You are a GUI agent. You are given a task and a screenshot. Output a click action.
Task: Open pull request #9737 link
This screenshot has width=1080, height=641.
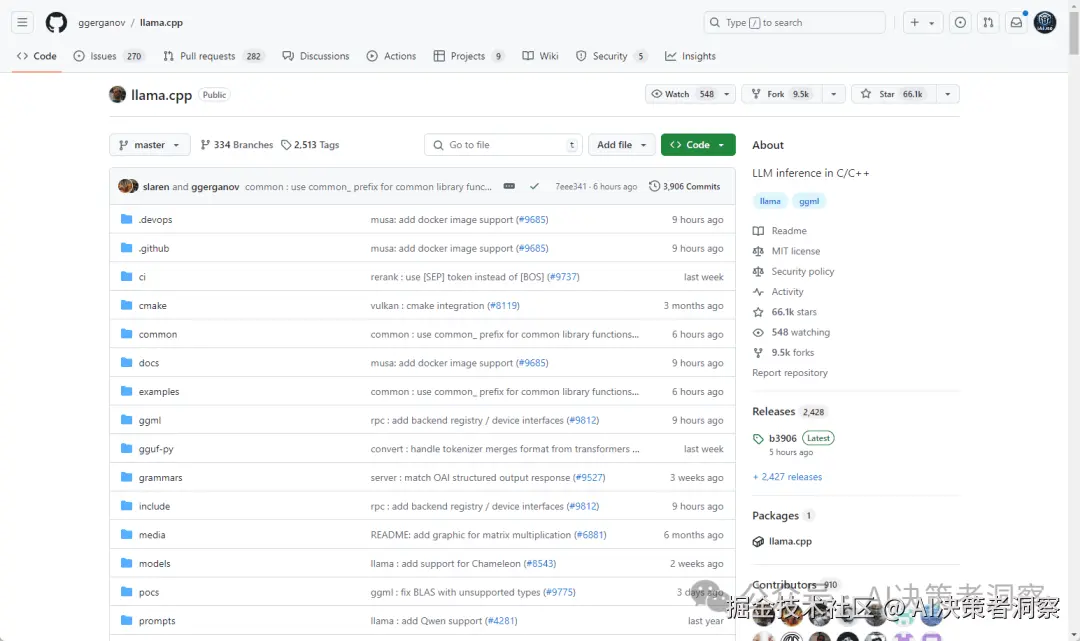[x=563, y=277]
